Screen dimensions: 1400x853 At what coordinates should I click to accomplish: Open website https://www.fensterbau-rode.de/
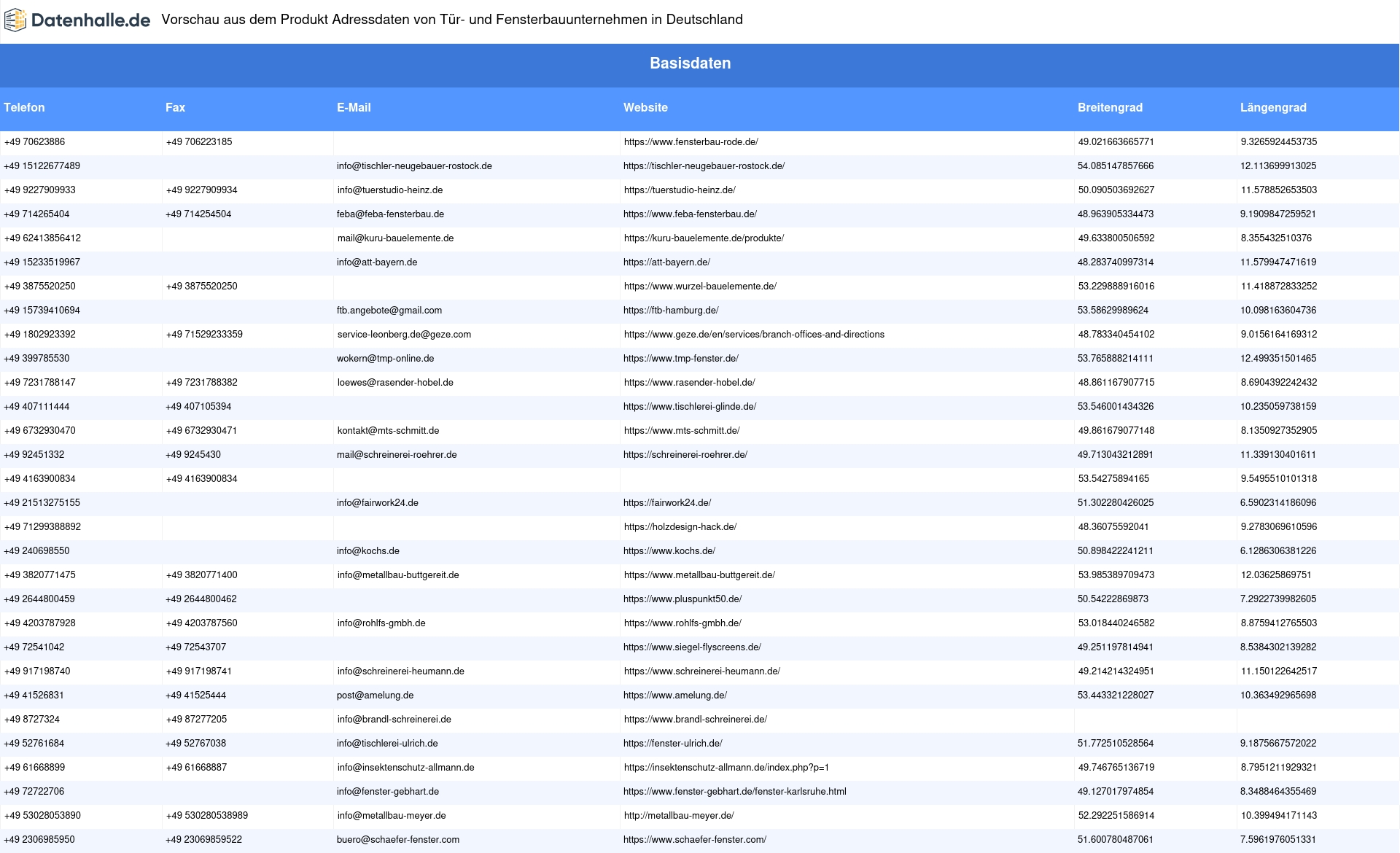tap(691, 142)
